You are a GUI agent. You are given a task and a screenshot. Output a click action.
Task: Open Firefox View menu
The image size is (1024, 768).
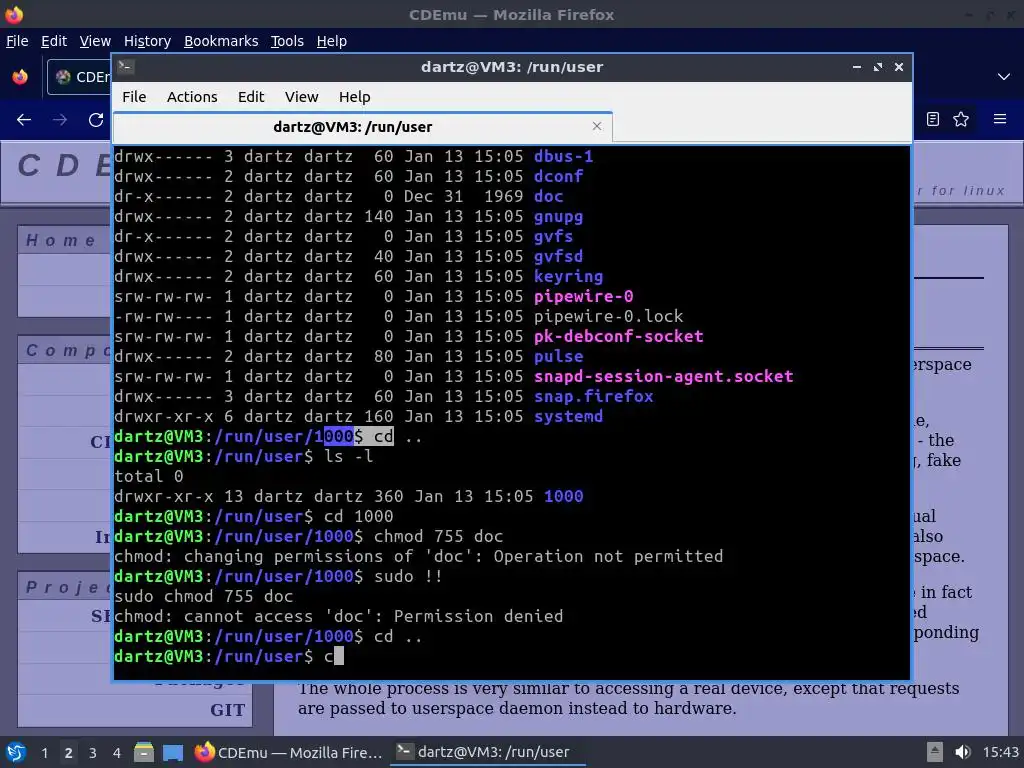[95, 41]
